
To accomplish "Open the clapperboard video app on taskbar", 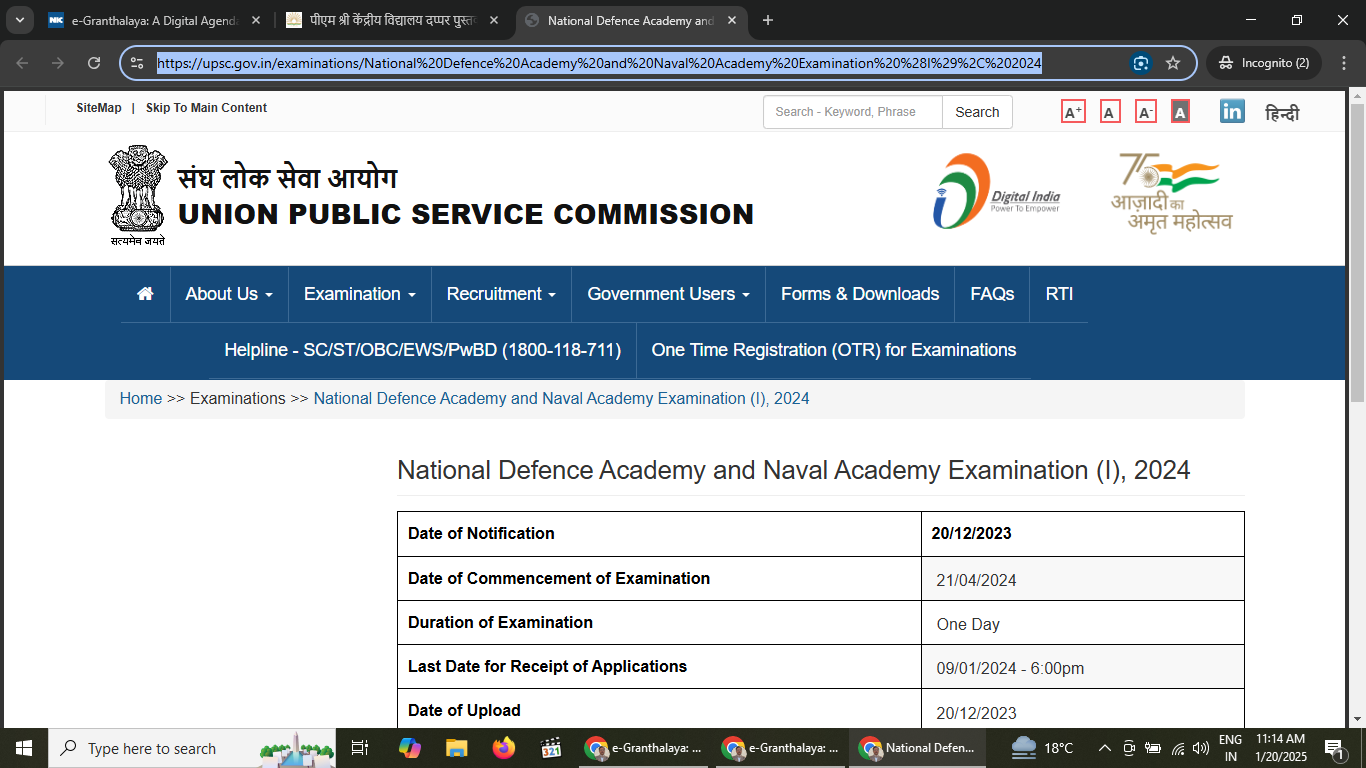I will [x=551, y=748].
